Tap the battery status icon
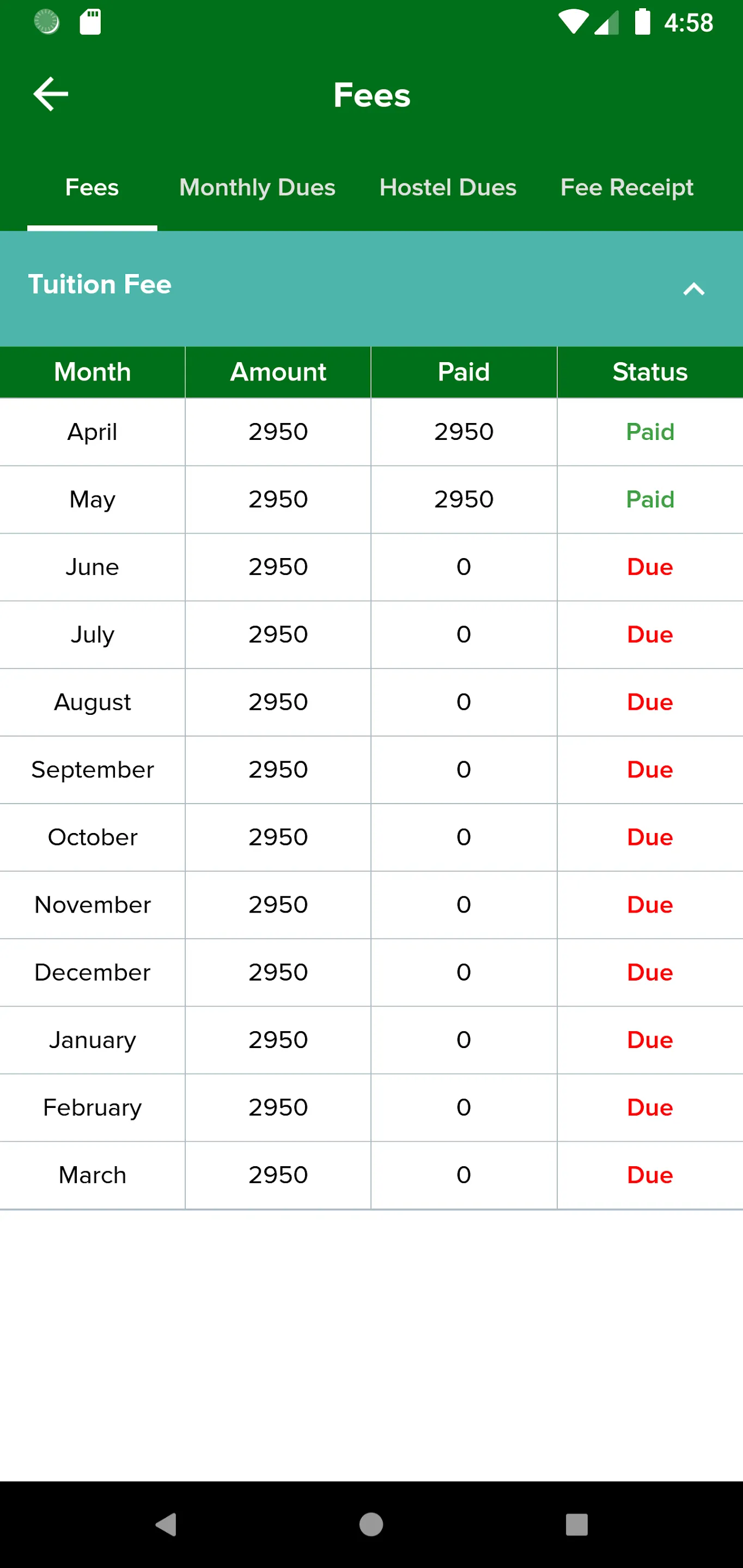The image size is (743, 1568). coord(643,22)
